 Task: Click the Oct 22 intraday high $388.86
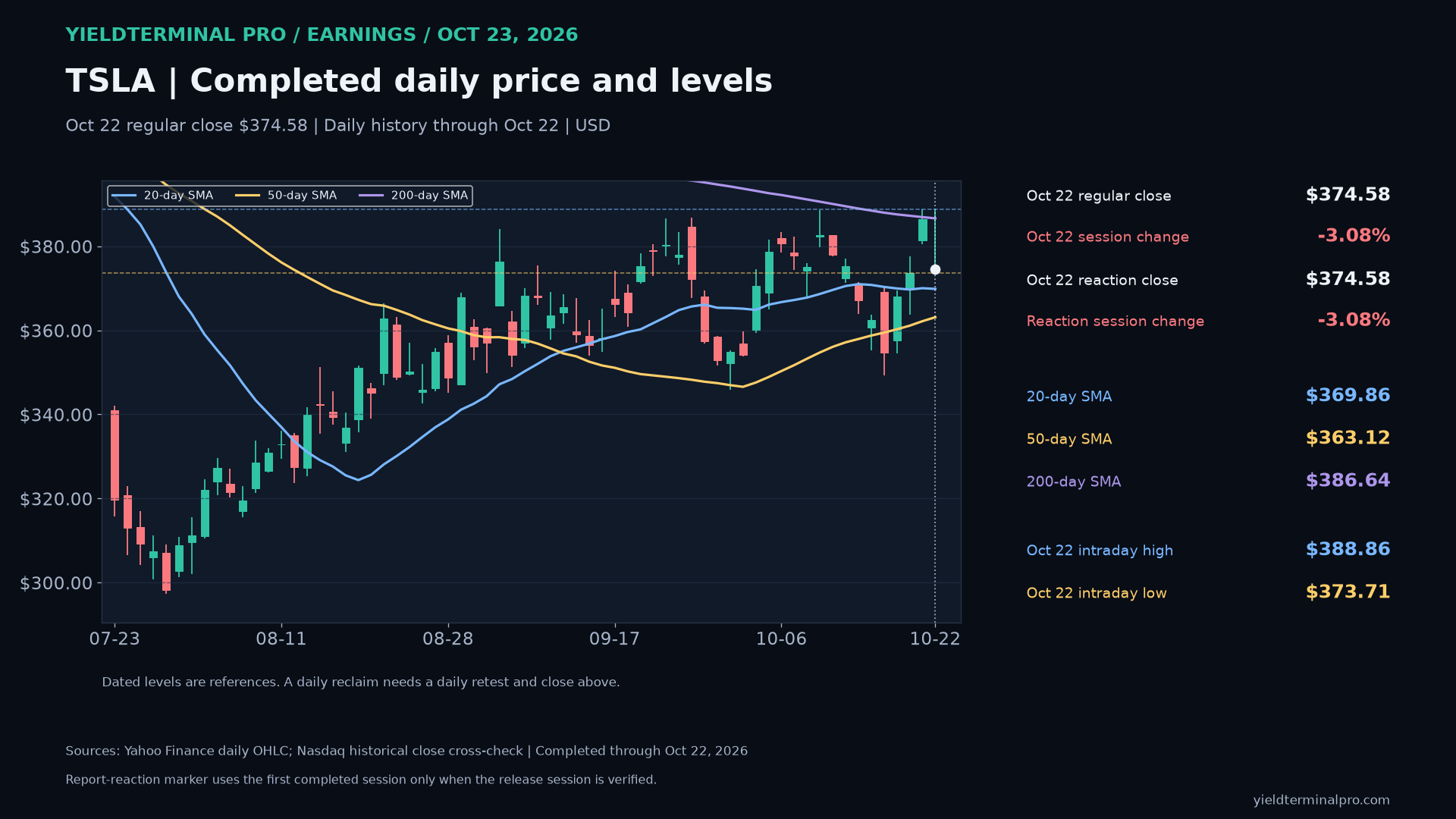(1348, 549)
